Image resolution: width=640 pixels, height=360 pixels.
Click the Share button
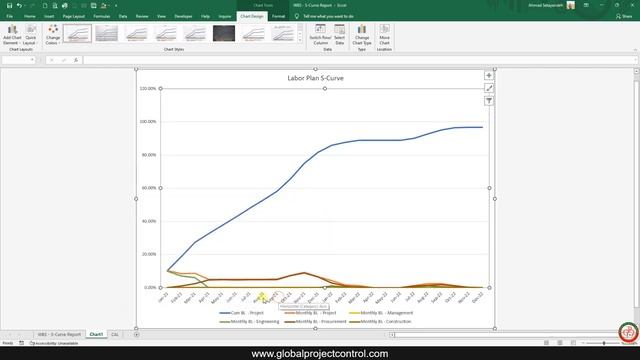(x=624, y=16)
